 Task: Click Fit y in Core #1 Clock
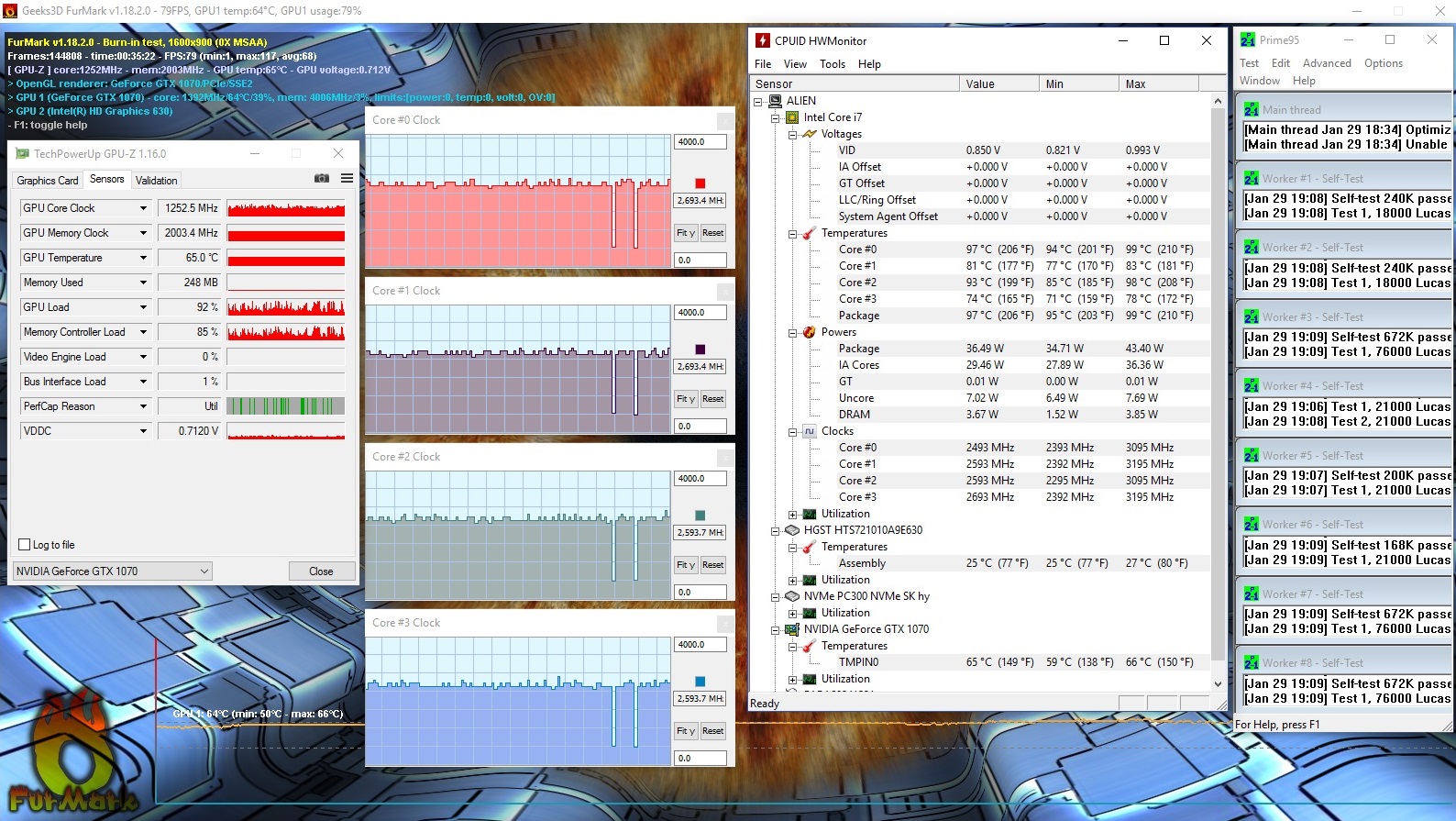point(686,399)
